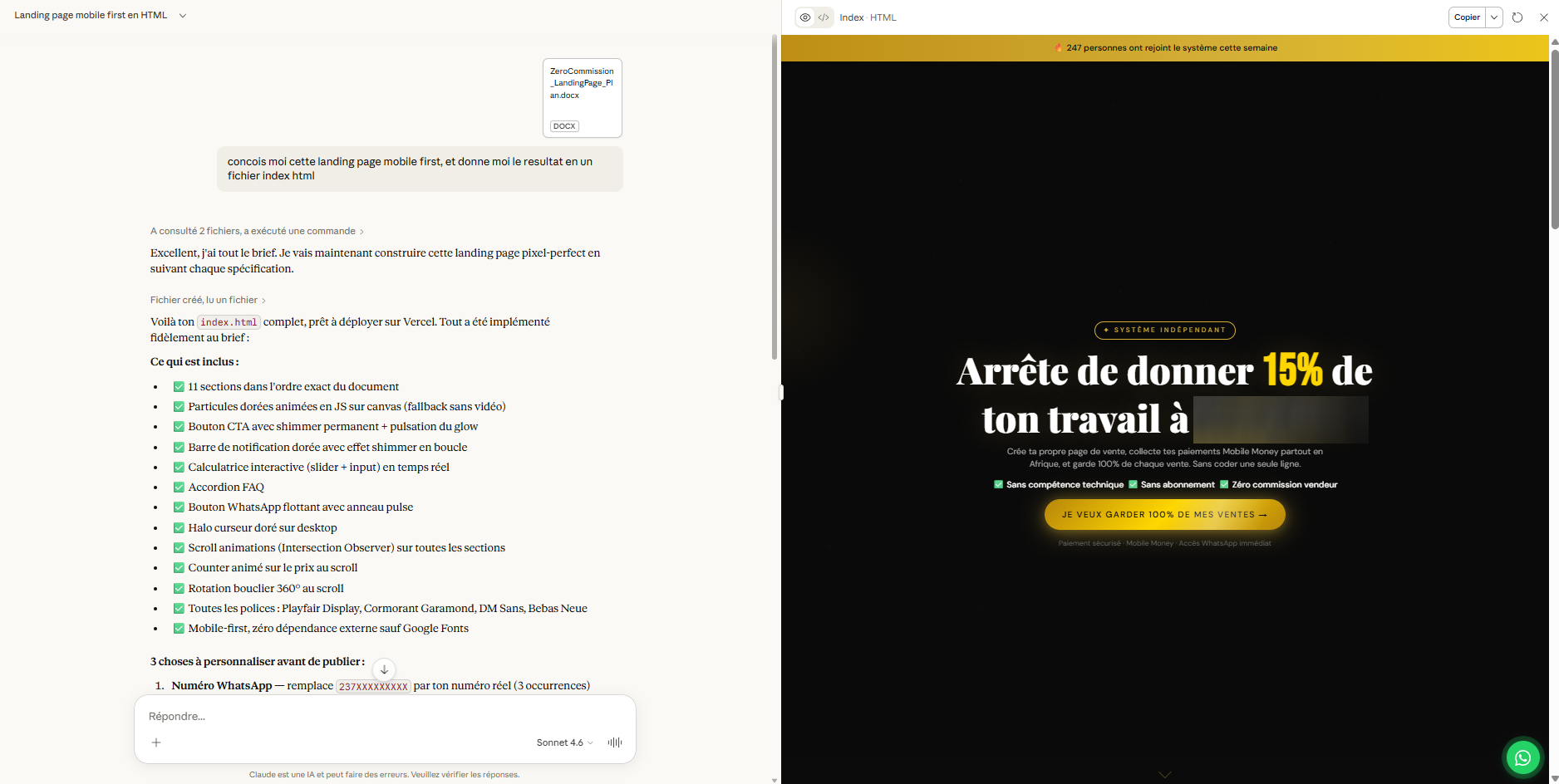Click check icon beside 'Scroll animations'
The height and width of the screenshot is (784, 1559).
pyautogui.click(x=179, y=547)
